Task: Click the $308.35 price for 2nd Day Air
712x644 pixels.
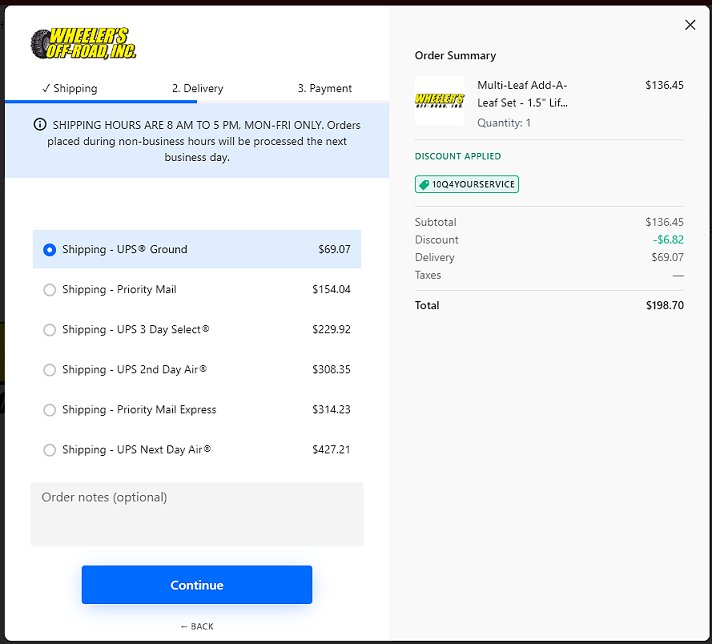Action: [x=331, y=369]
